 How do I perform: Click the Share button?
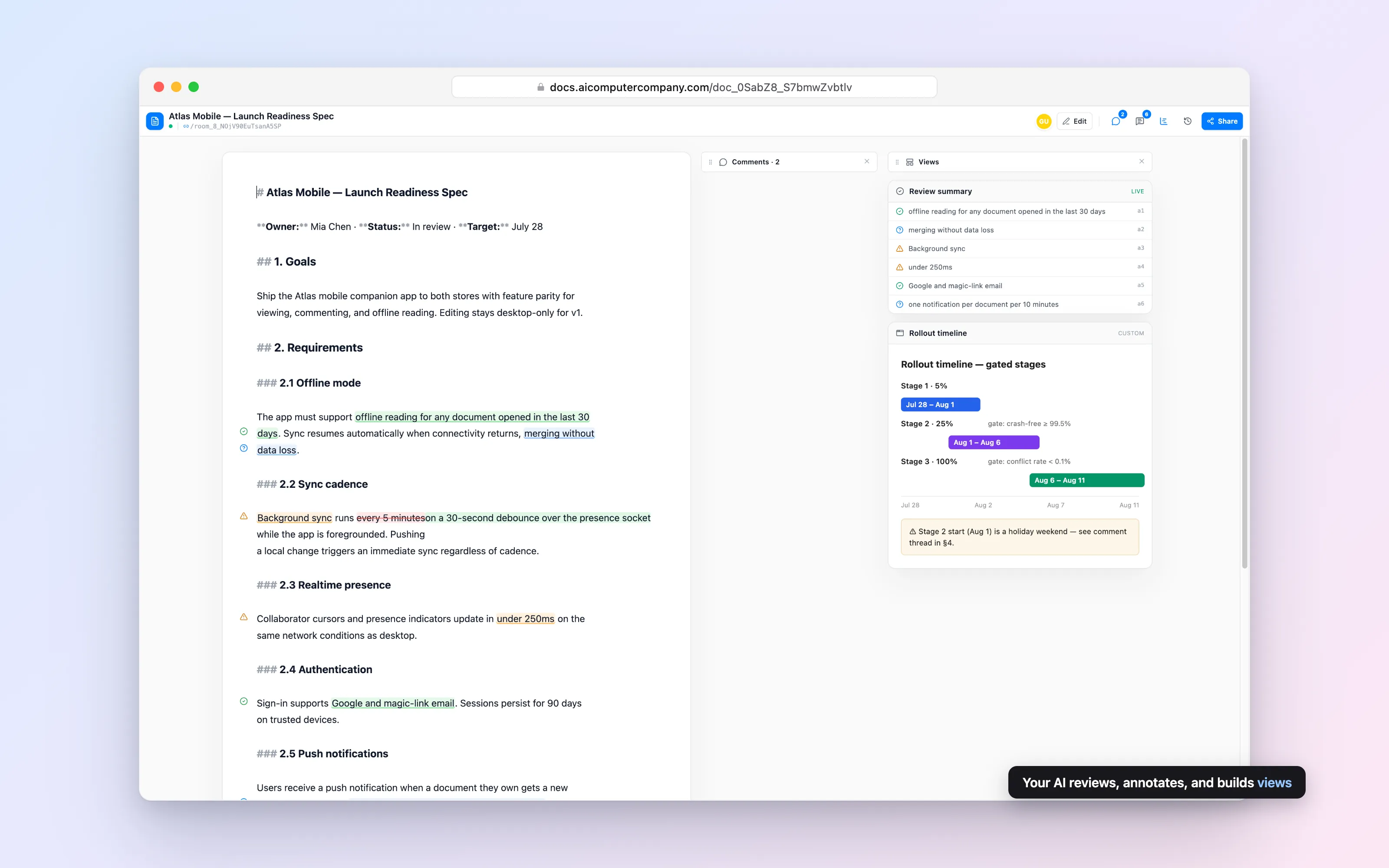tap(1222, 121)
